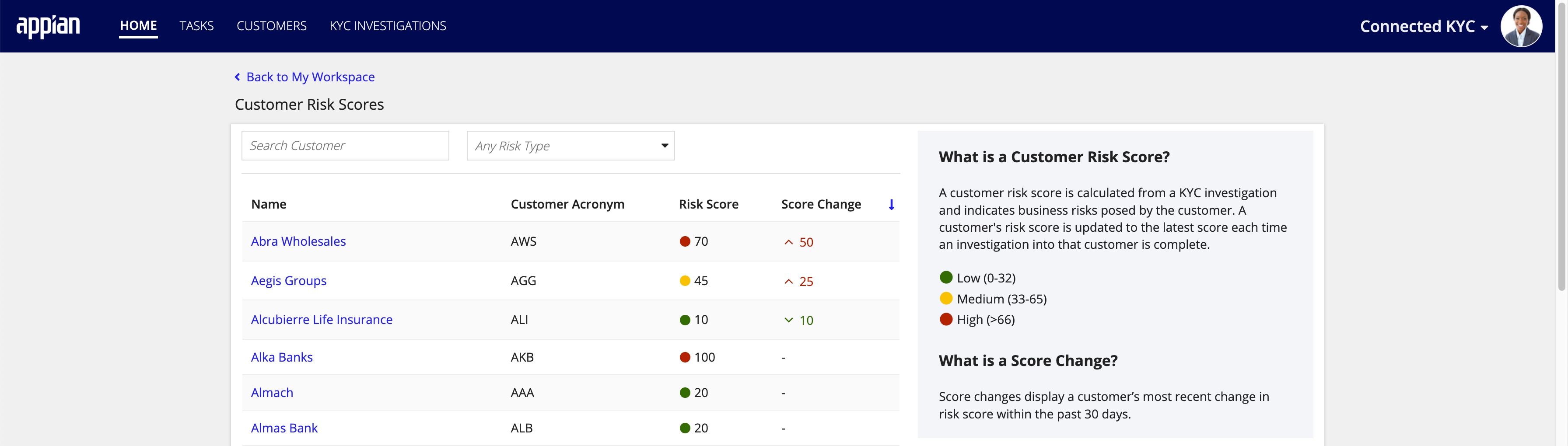Click the risk score value 45

701,281
